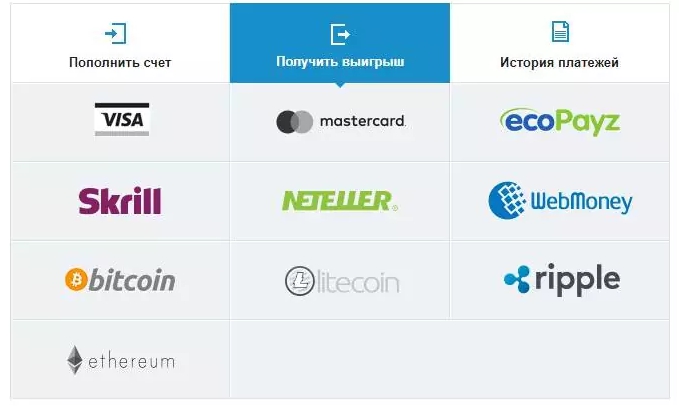
Task: Choose the mastercard payment option
Action: tap(340, 122)
